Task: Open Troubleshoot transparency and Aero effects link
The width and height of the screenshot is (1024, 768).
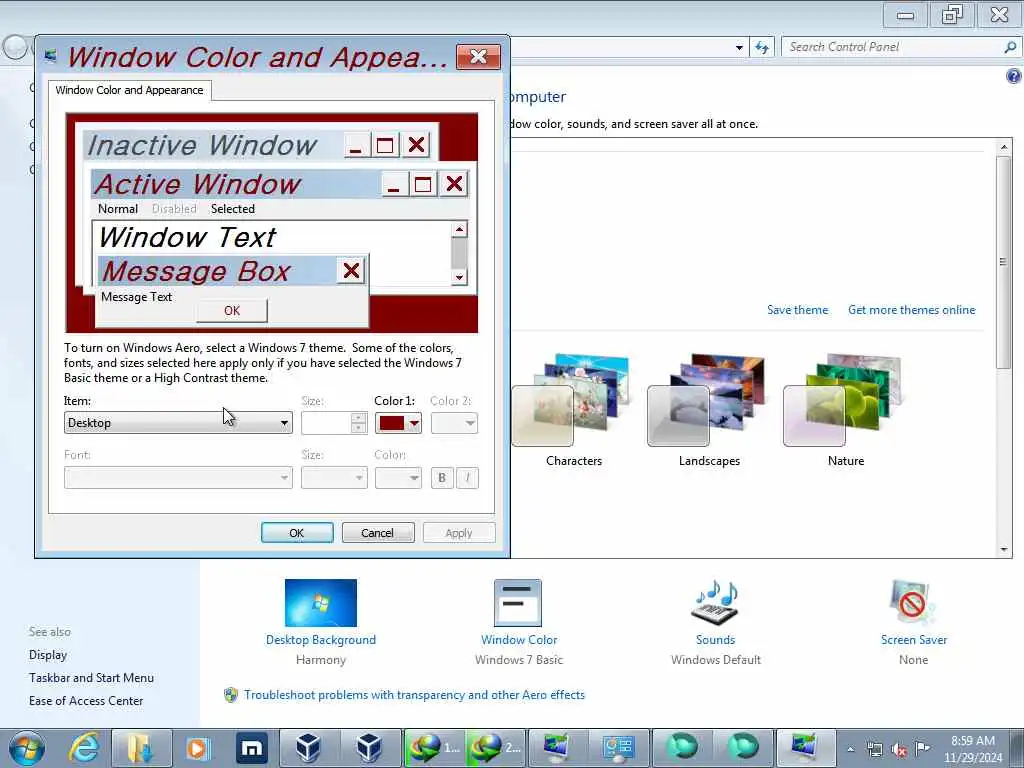Action: point(414,695)
